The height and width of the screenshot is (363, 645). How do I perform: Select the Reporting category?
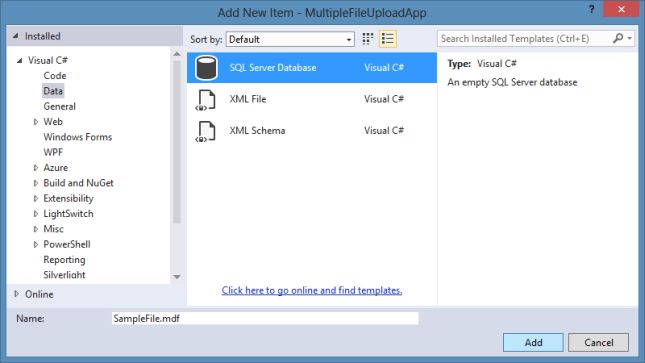point(65,260)
